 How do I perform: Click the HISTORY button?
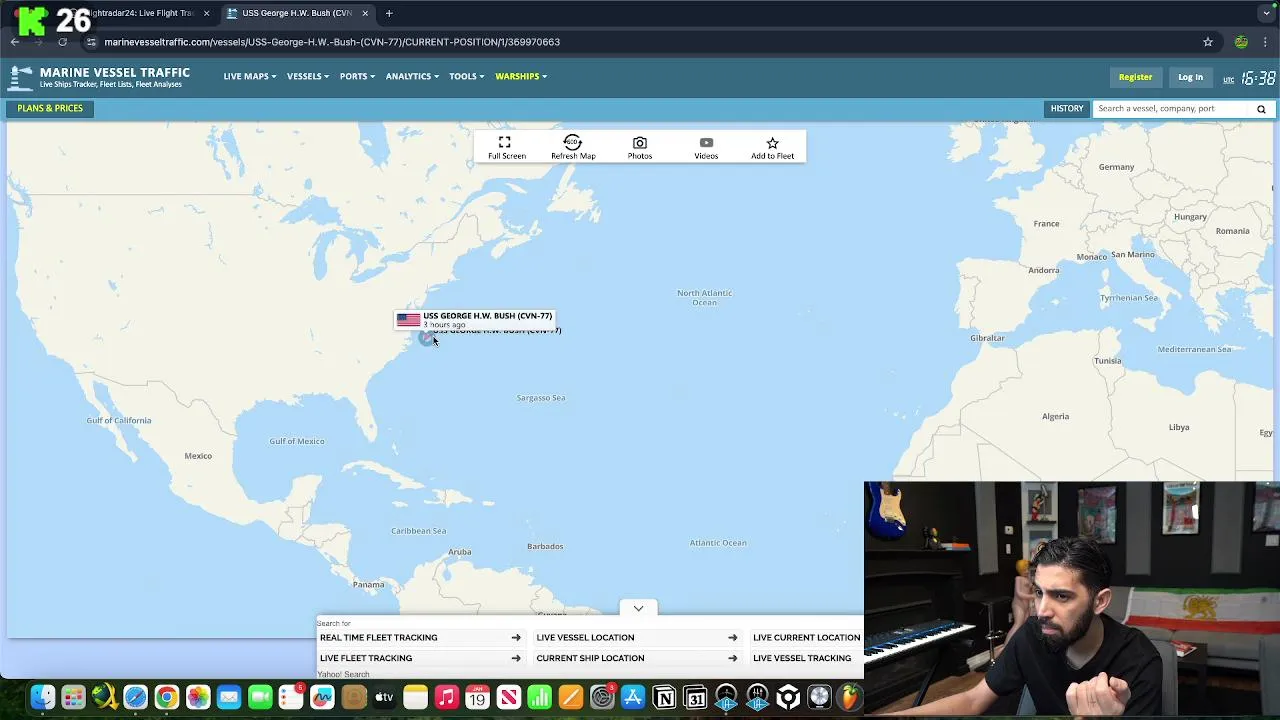pos(1066,108)
